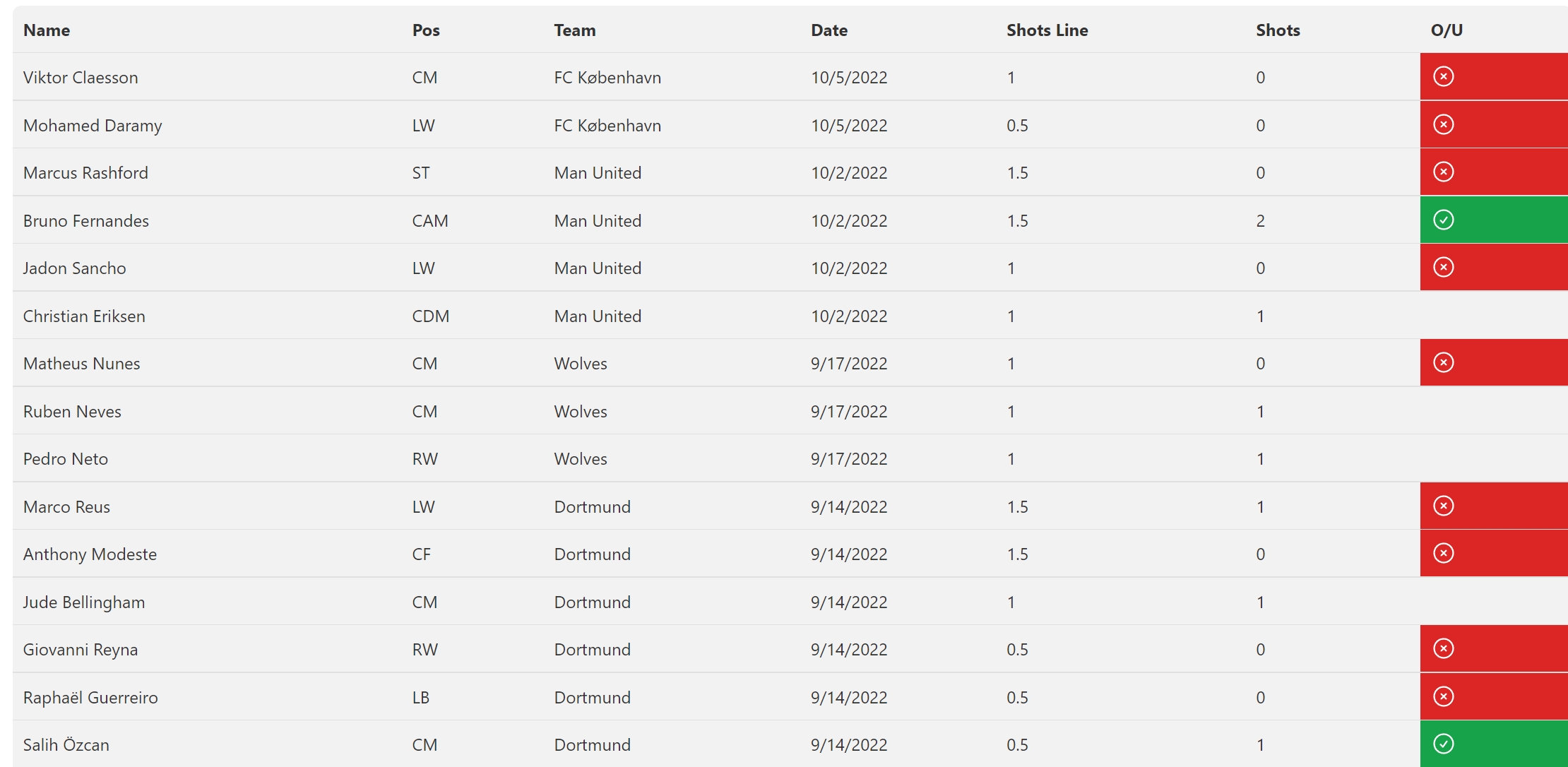Select Christian Eriksen player name
Screen dimensions: 1568x767
coord(84,316)
